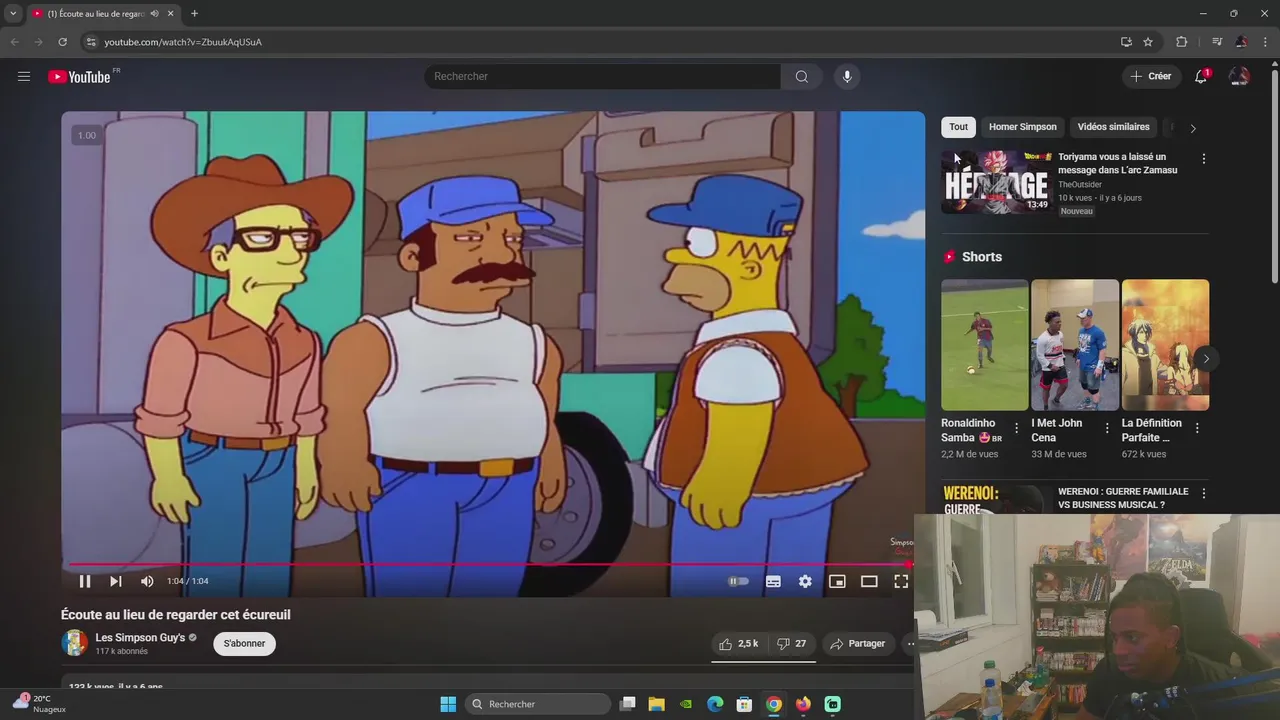
Task: Enable the miniplayer
Action: pos(837,581)
